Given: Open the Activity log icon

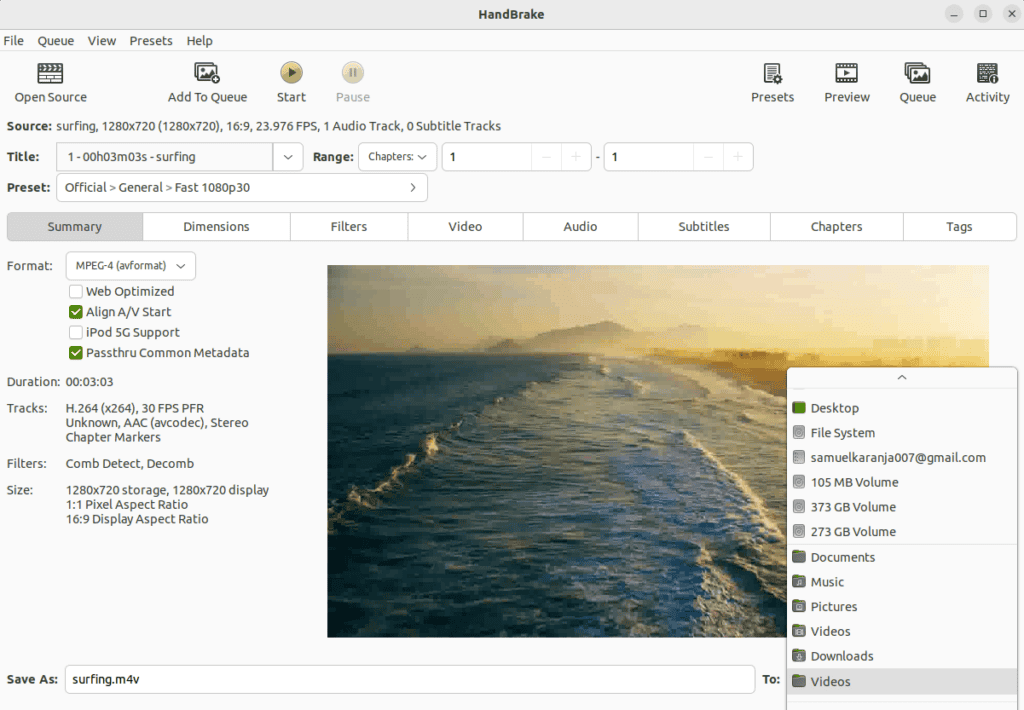Looking at the screenshot, I should pos(987,73).
